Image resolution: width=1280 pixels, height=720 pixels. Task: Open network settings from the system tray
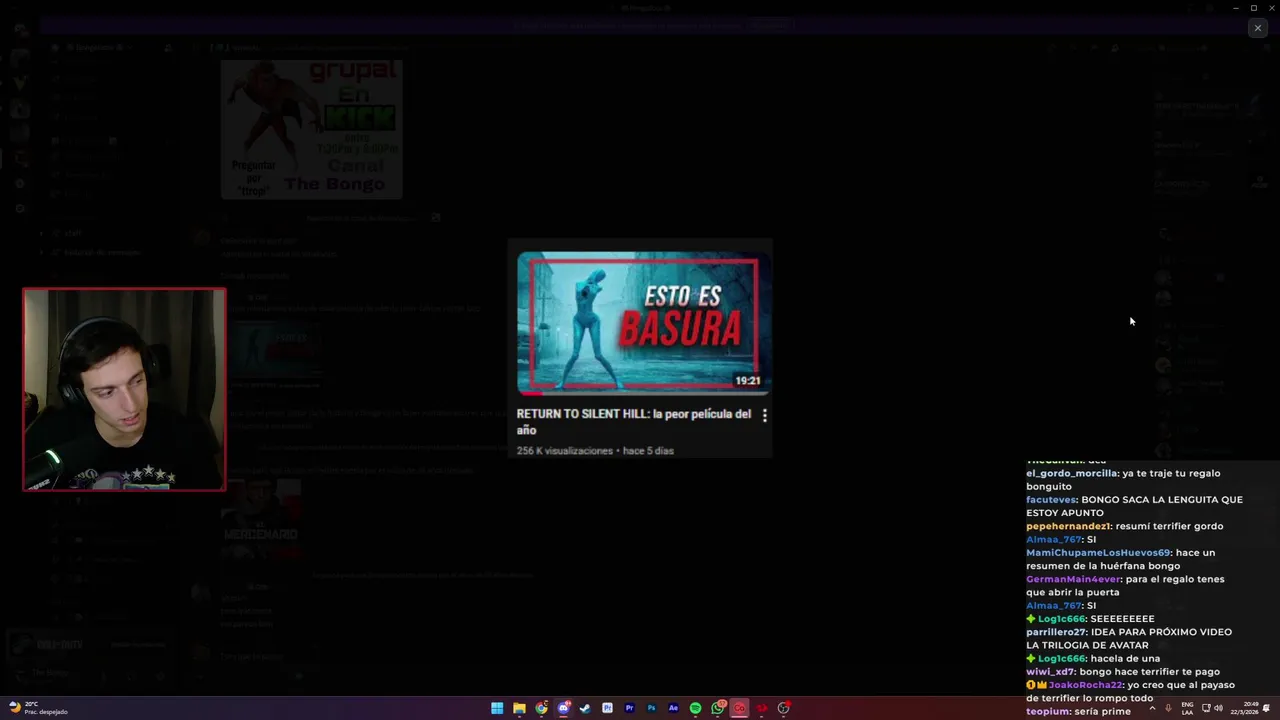pos(1206,708)
